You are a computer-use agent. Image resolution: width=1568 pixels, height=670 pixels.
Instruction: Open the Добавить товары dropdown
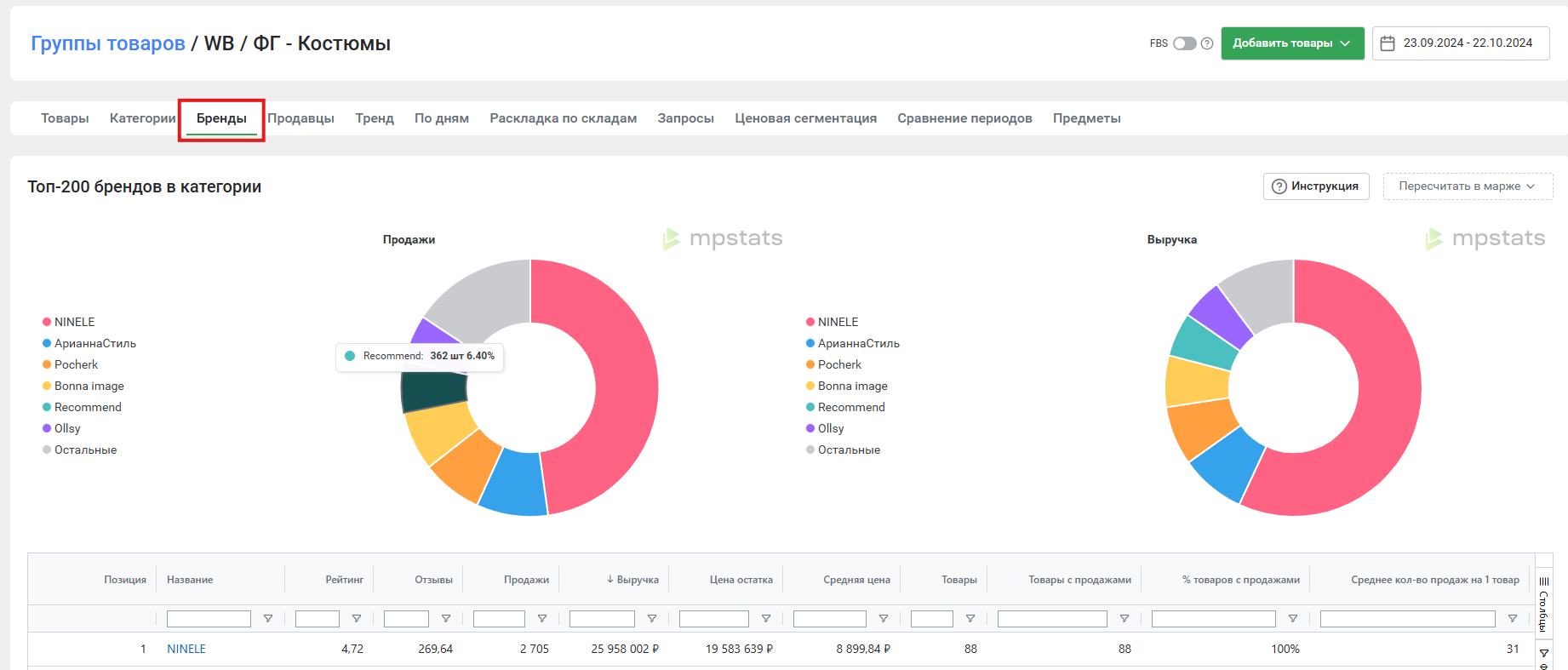1292,43
